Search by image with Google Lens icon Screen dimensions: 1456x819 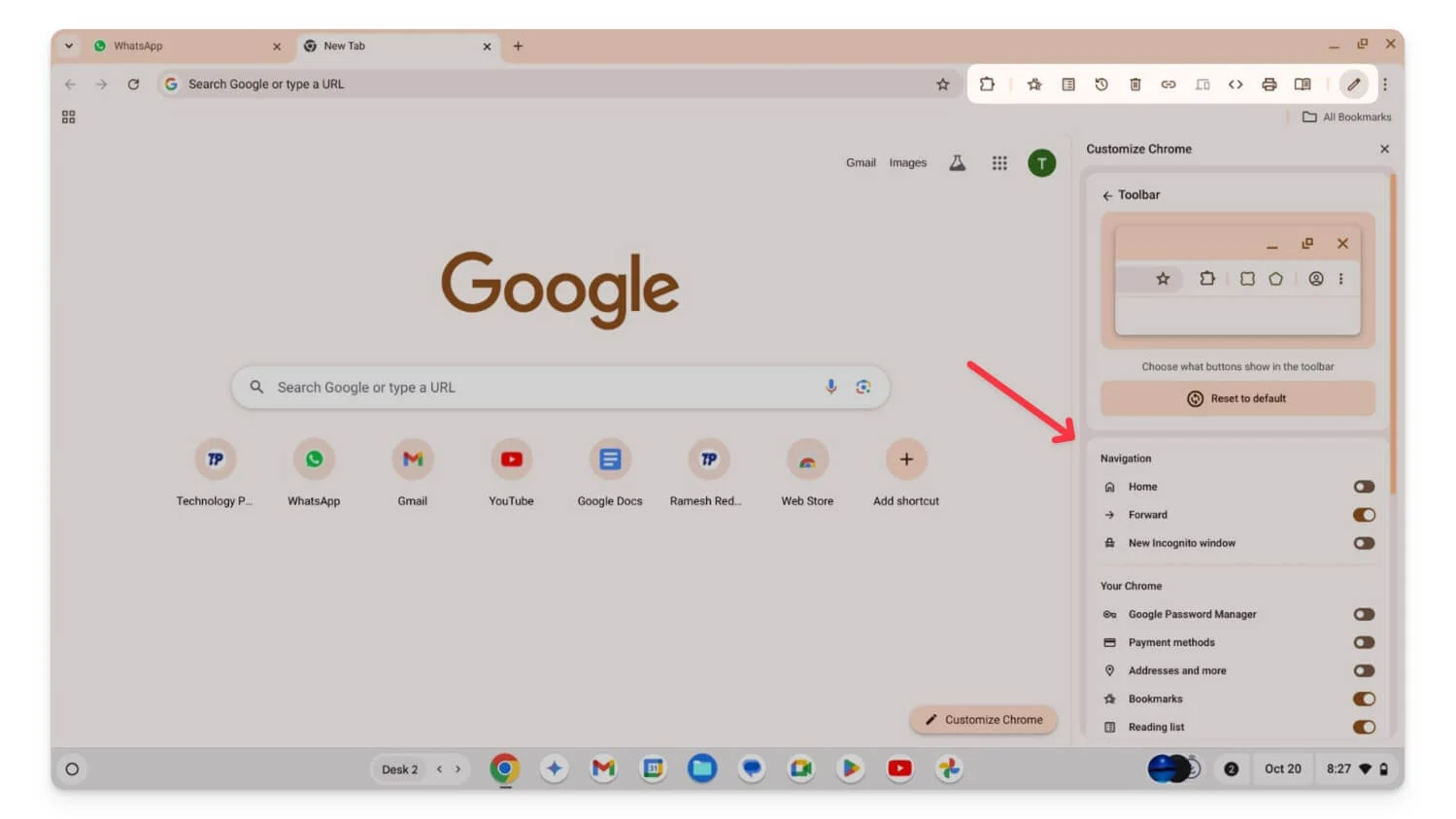point(863,387)
